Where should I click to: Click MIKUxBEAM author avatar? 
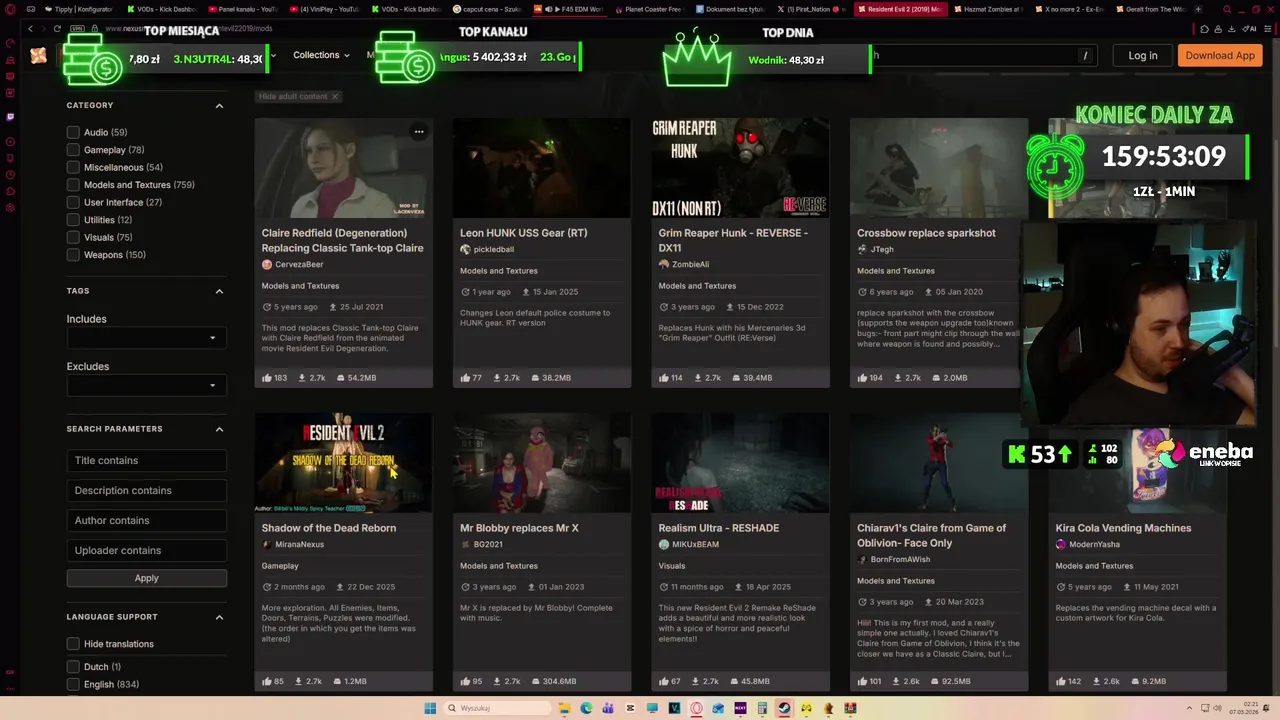[x=664, y=544]
